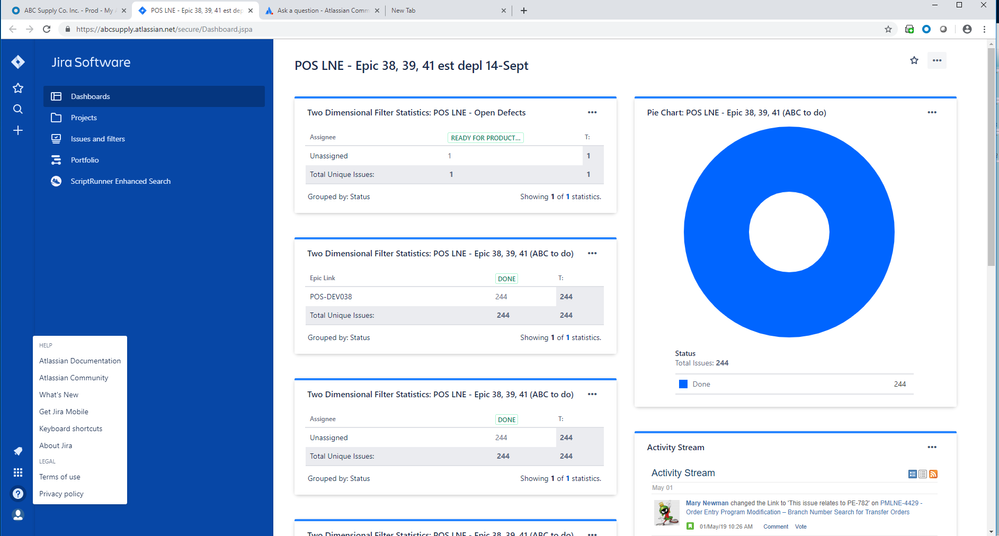The width and height of the screenshot is (999, 536).
Task: Bookmark this page star icon
Action: coord(888,29)
